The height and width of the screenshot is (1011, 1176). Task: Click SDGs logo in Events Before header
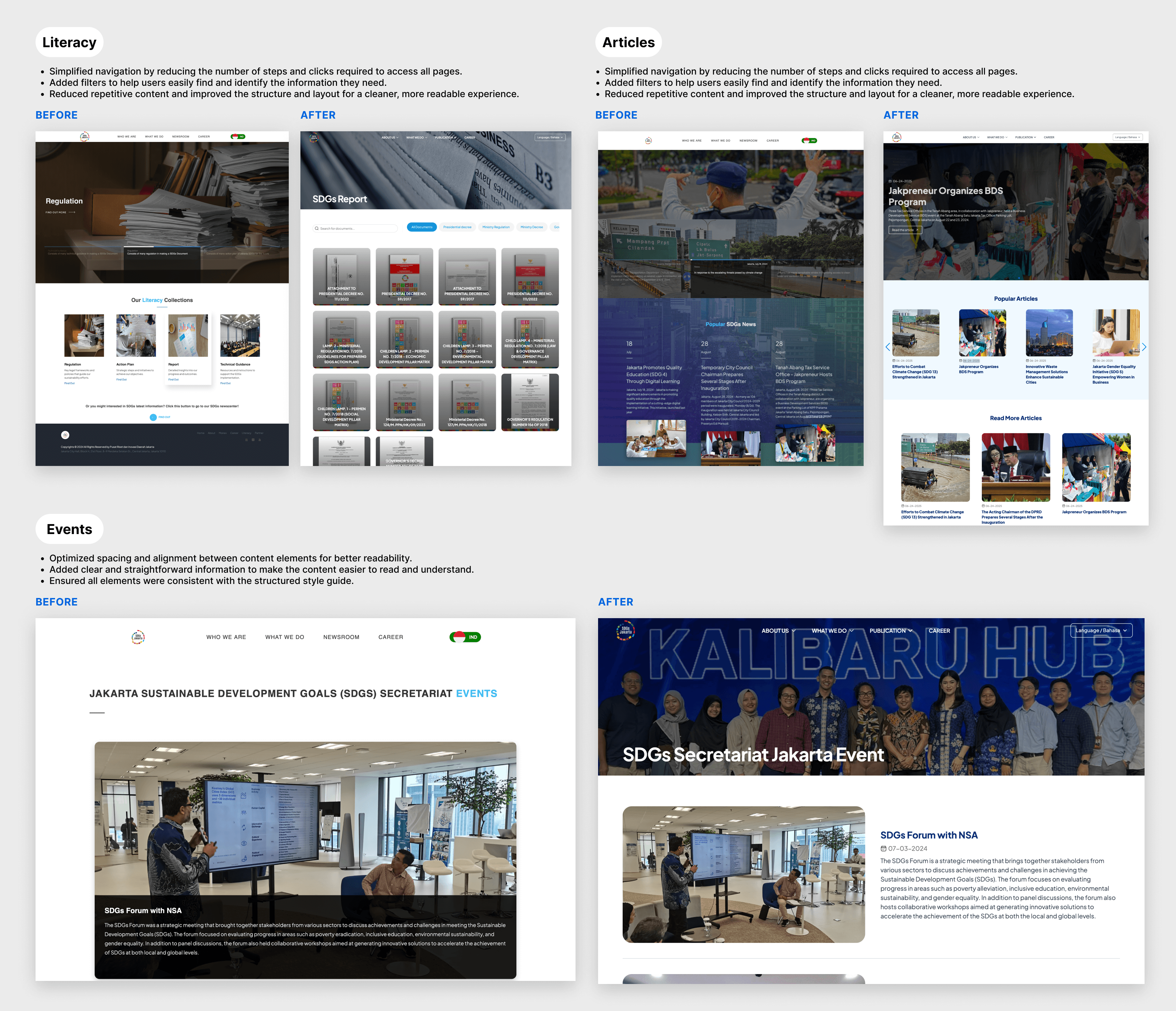[x=138, y=637]
